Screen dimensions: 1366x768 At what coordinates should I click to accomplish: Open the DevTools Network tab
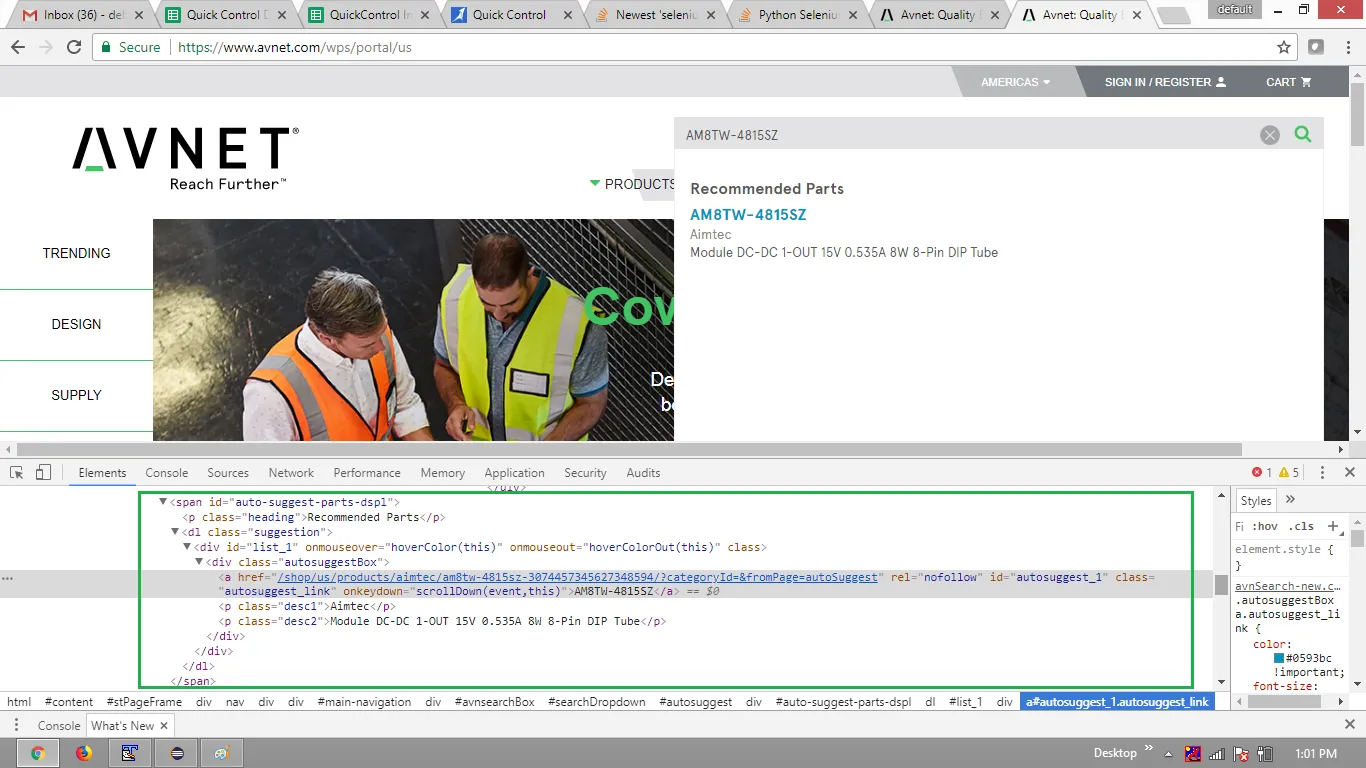tap(291, 473)
